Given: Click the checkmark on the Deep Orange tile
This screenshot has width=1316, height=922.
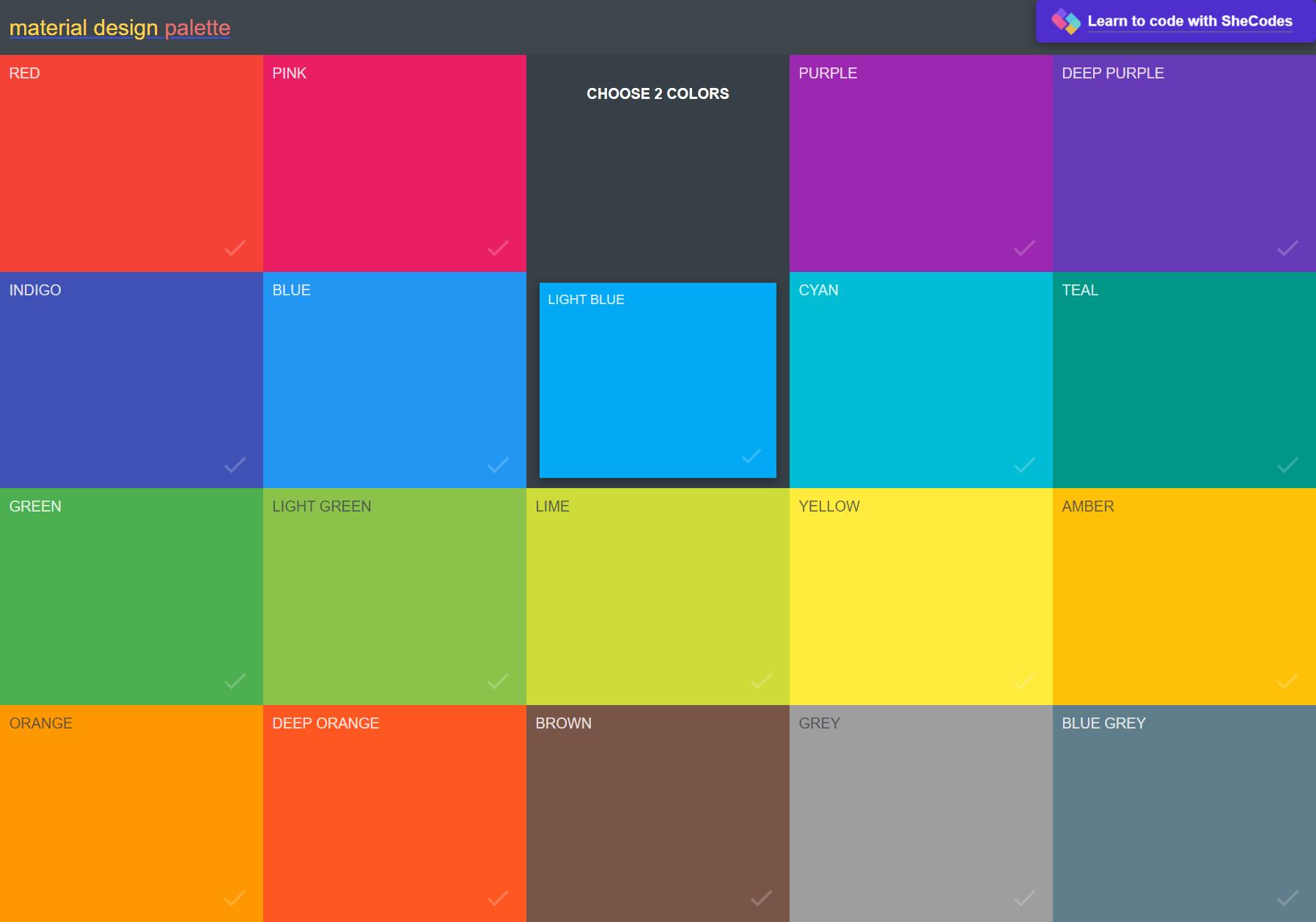Looking at the screenshot, I should [x=498, y=898].
